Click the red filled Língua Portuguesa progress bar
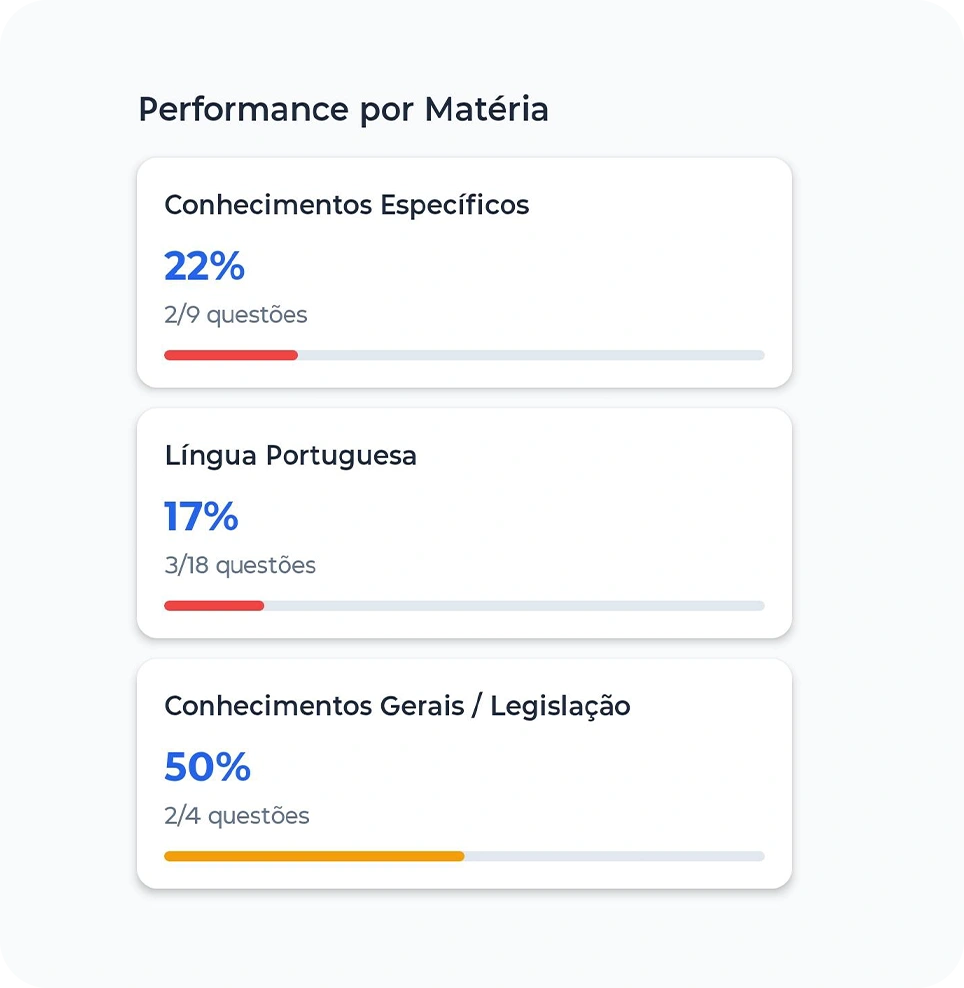Screen dimensions: 964x988 pos(214,605)
